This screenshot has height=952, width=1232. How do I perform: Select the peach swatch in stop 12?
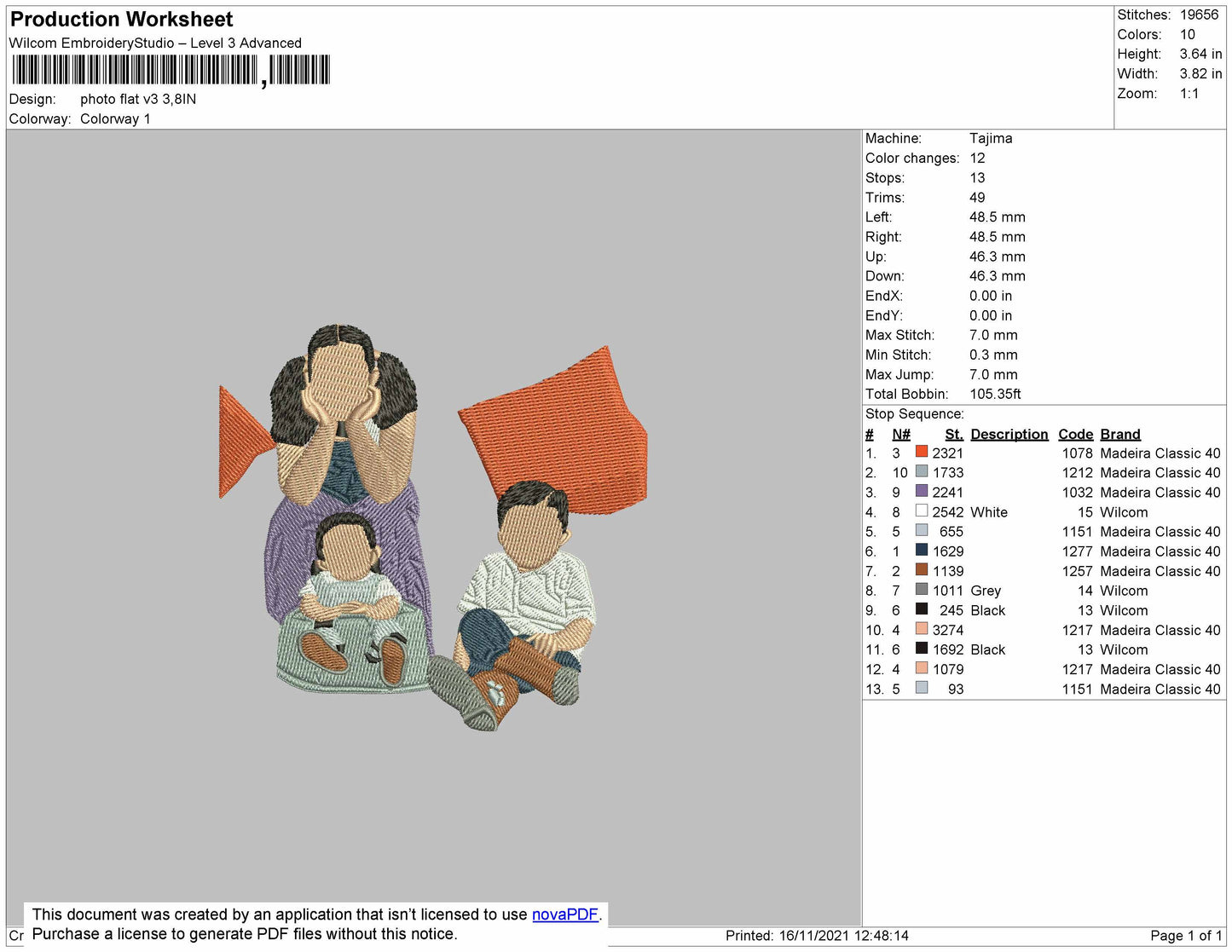pos(921,667)
